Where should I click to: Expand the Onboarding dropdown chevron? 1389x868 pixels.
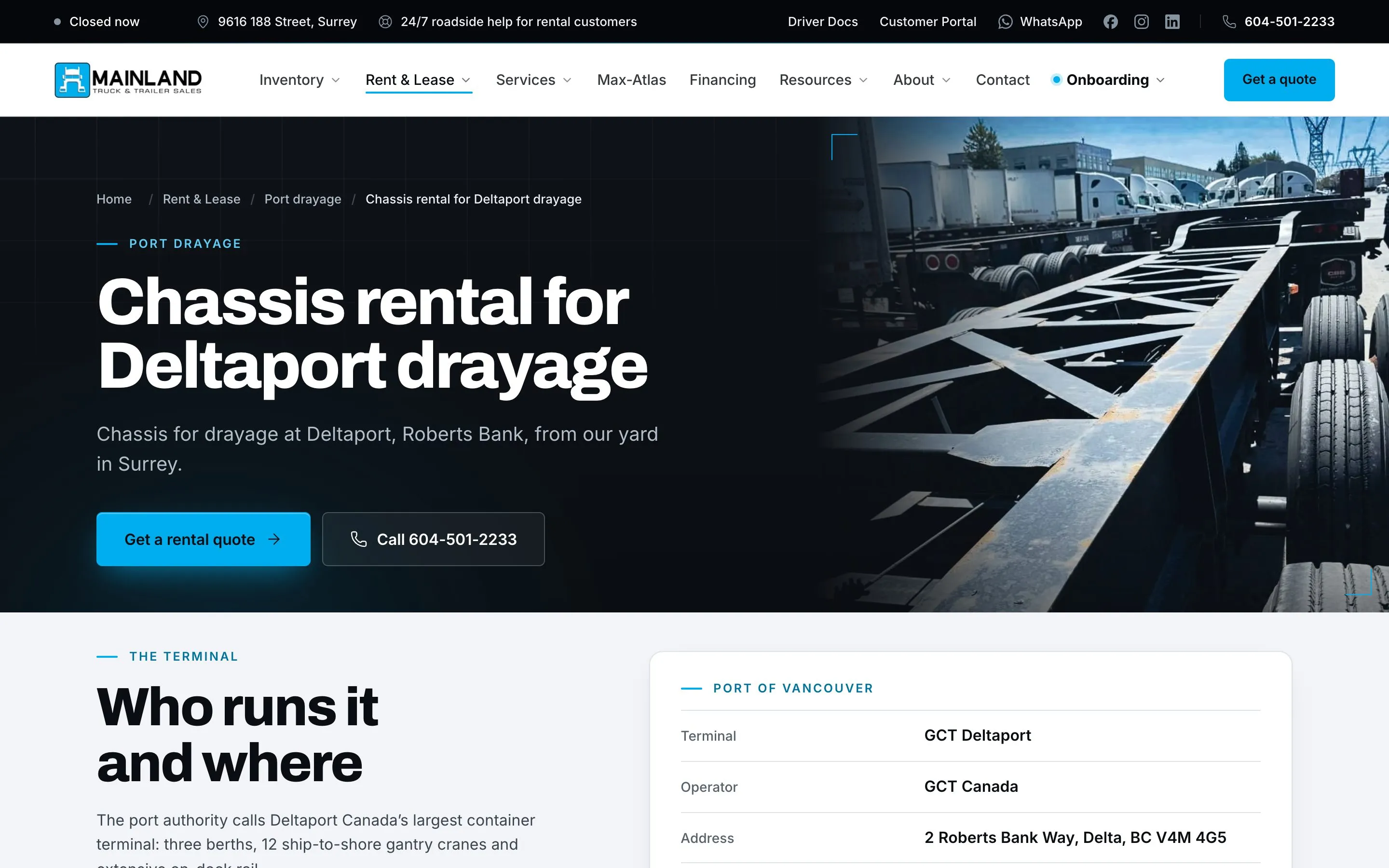(1160, 80)
